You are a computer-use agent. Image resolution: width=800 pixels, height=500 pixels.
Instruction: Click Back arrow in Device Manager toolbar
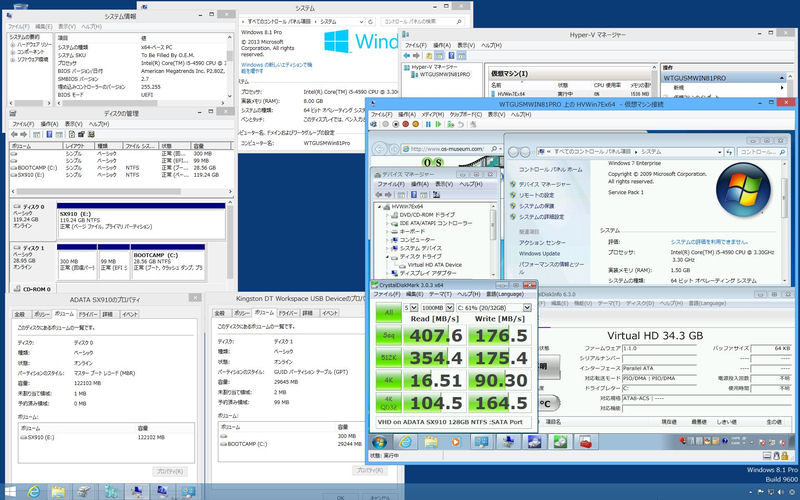point(379,194)
